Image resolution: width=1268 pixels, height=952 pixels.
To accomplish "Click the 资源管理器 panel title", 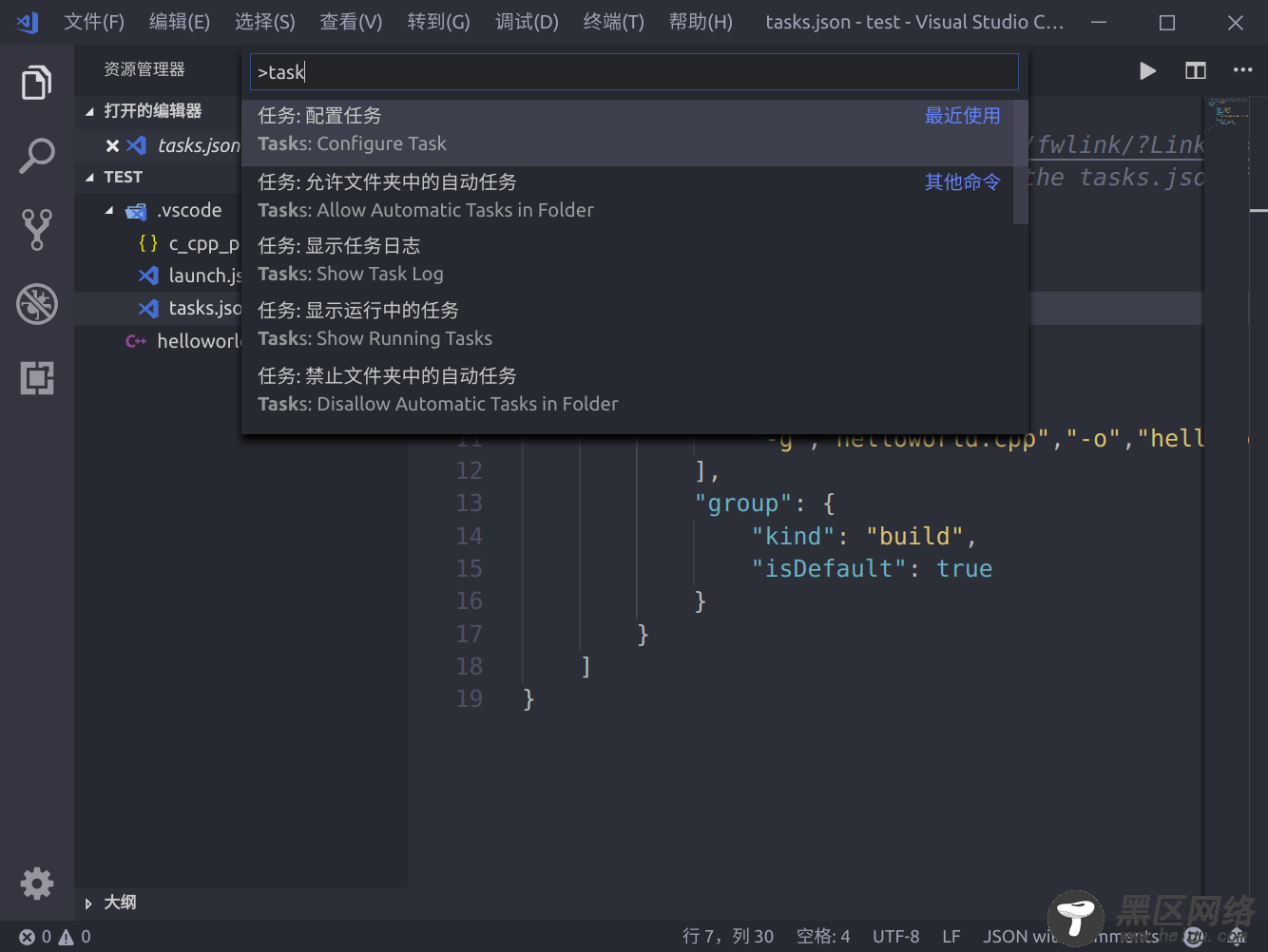I will pos(144,69).
